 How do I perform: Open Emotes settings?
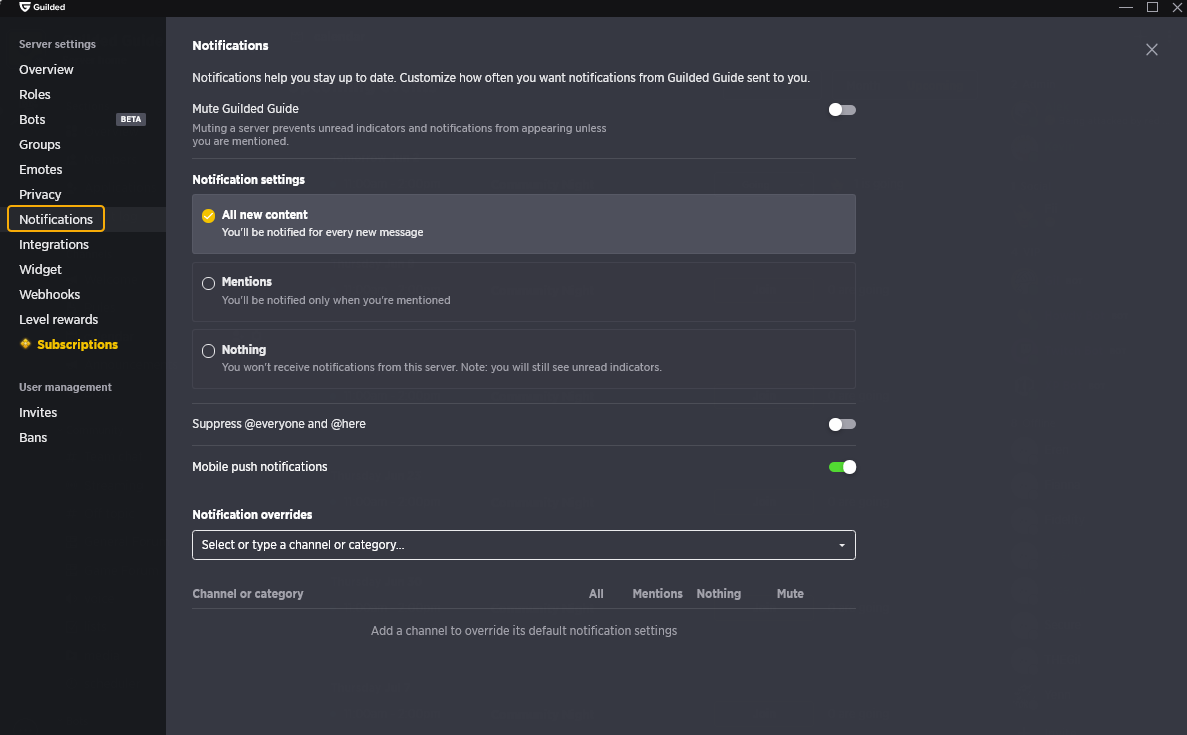click(x=41, y=170)
